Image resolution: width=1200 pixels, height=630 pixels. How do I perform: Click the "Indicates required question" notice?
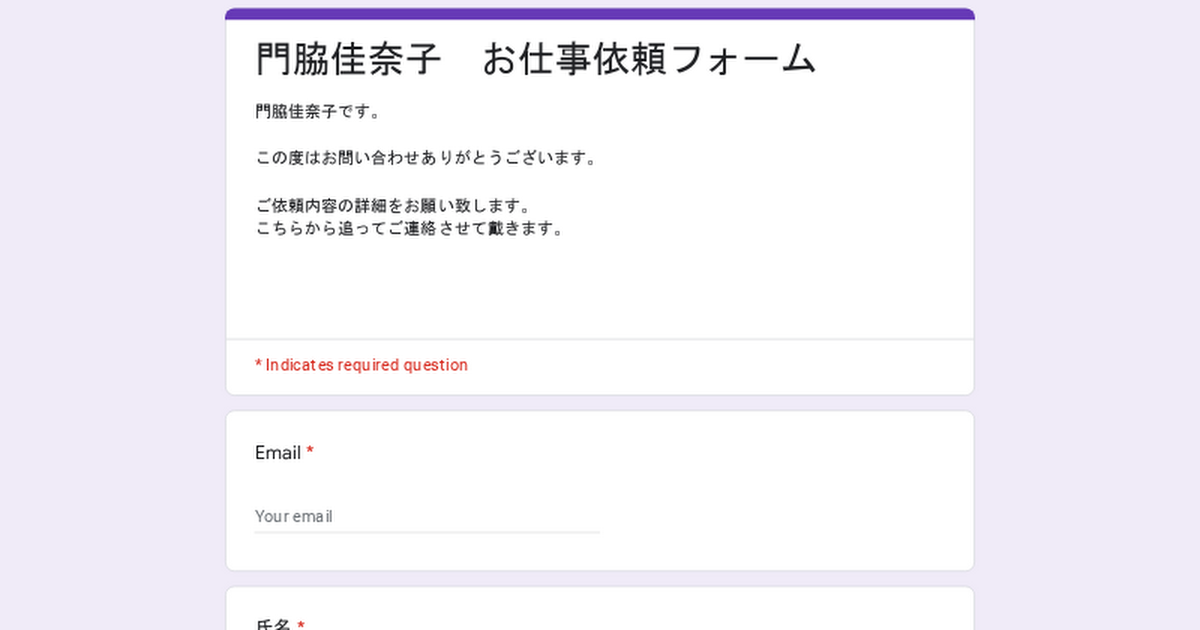point(366,365)
